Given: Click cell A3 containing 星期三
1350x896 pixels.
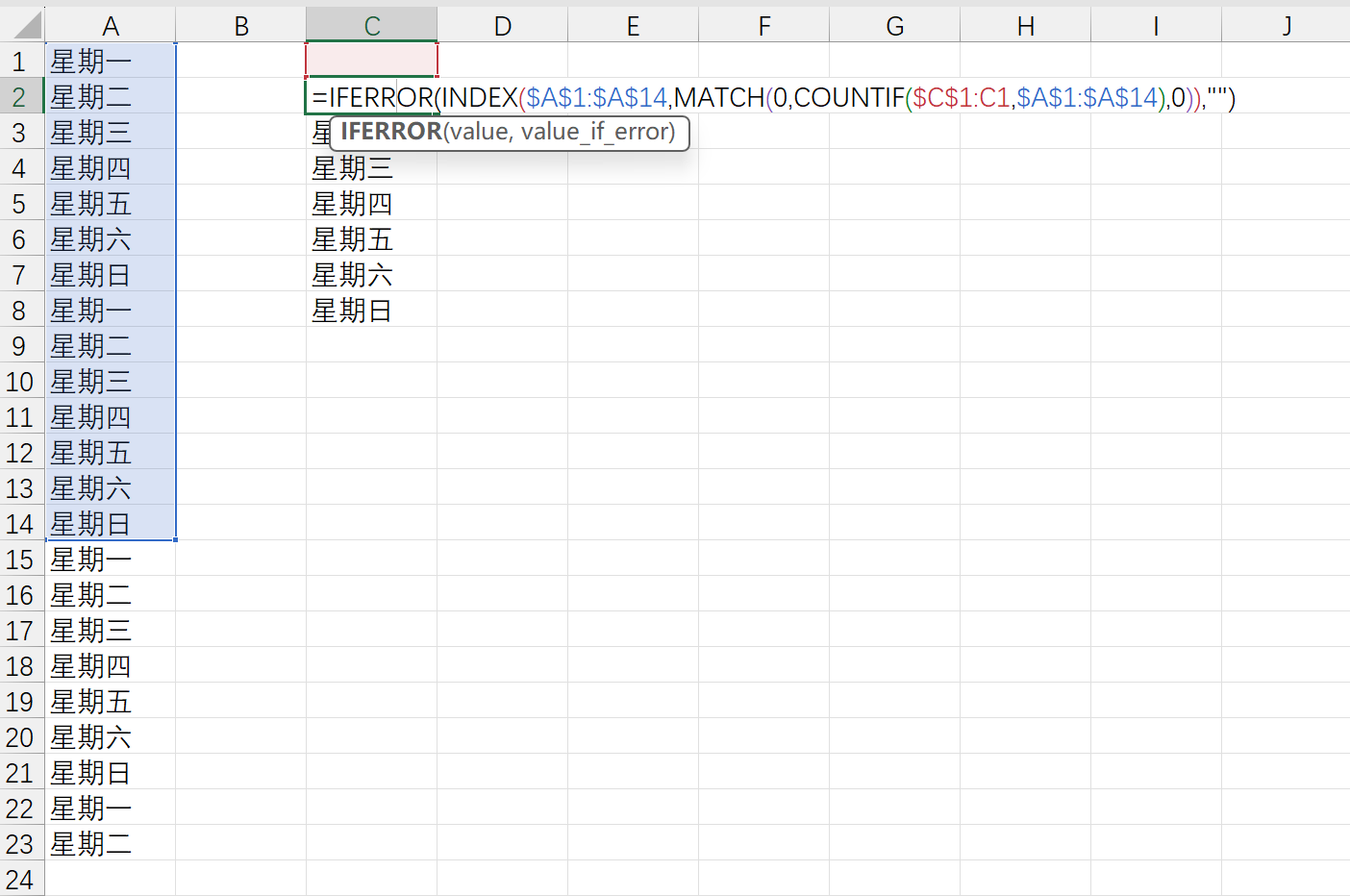Looking at the screenshot, I should [x=111, y=132].
